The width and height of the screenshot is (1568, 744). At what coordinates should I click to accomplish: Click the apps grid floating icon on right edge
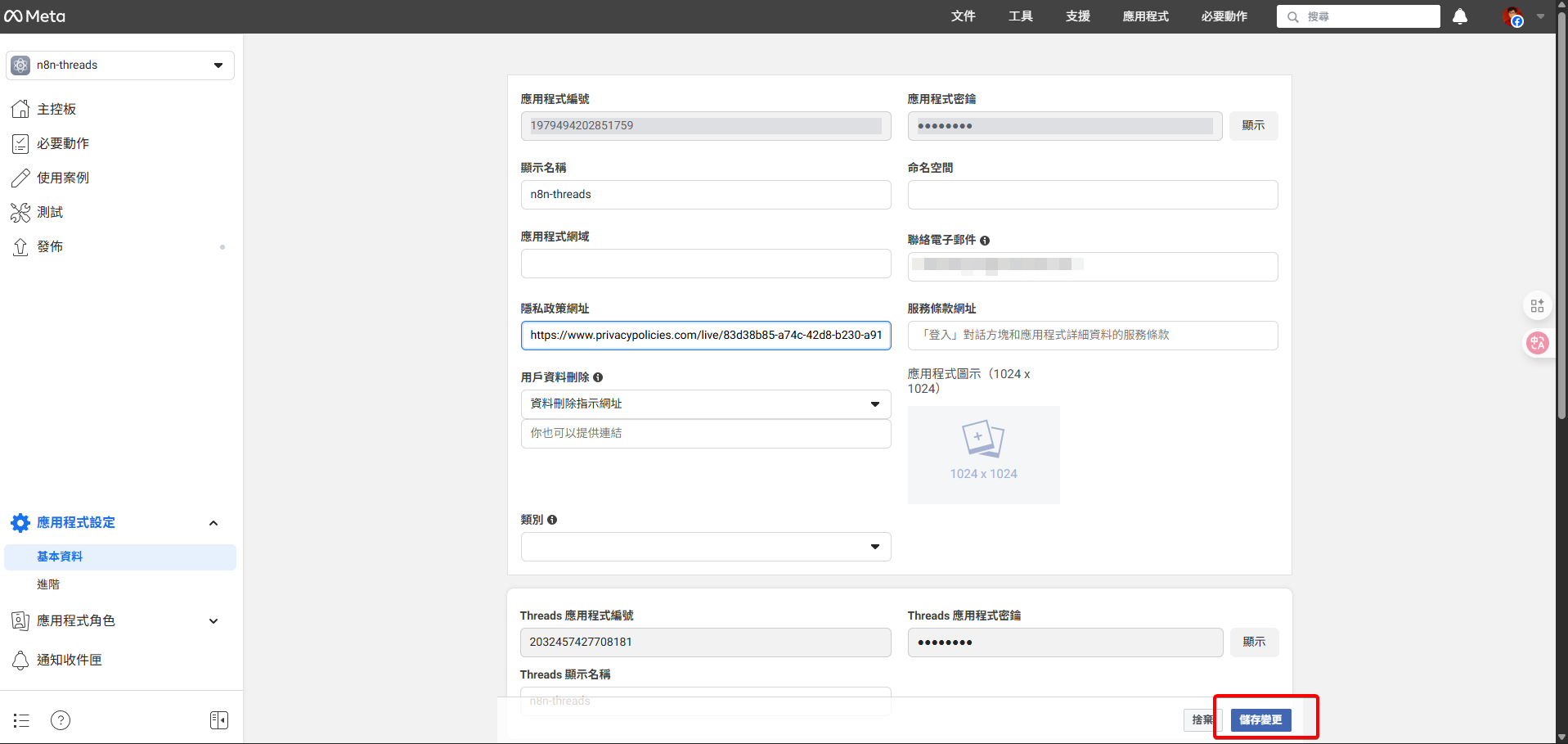(1537, 305)
